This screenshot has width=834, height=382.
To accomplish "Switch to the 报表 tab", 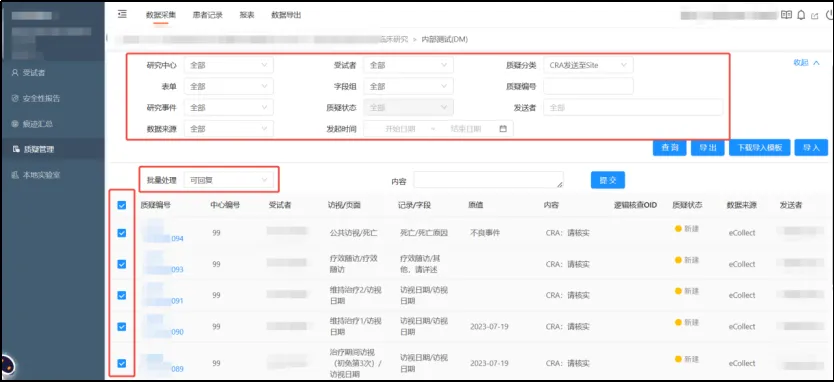I will click(247, 15).
